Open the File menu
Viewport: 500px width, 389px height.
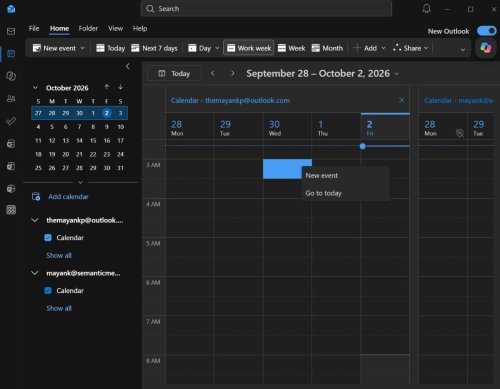34,28
